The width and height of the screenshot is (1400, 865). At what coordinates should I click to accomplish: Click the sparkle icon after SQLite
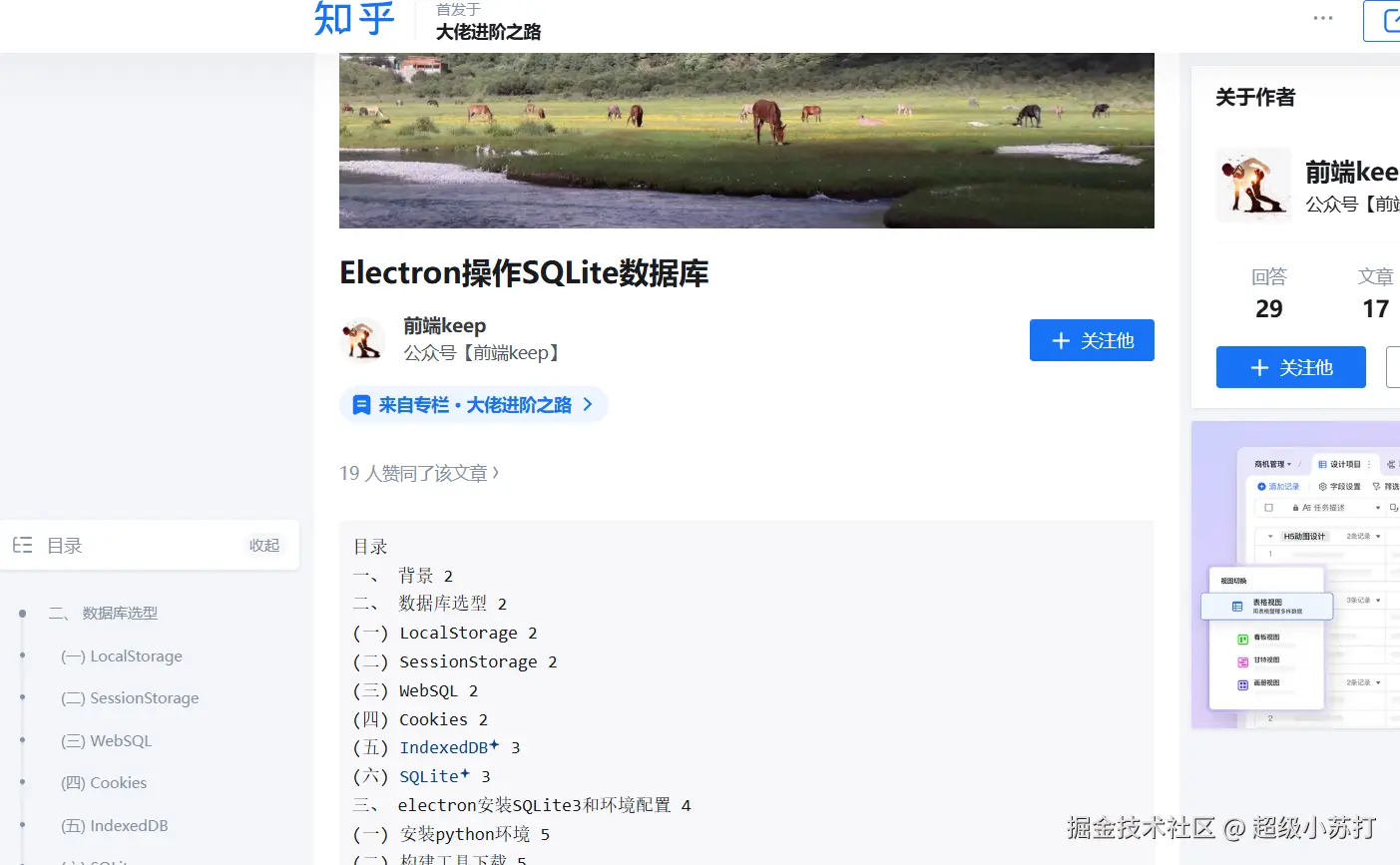coord(465,773)
